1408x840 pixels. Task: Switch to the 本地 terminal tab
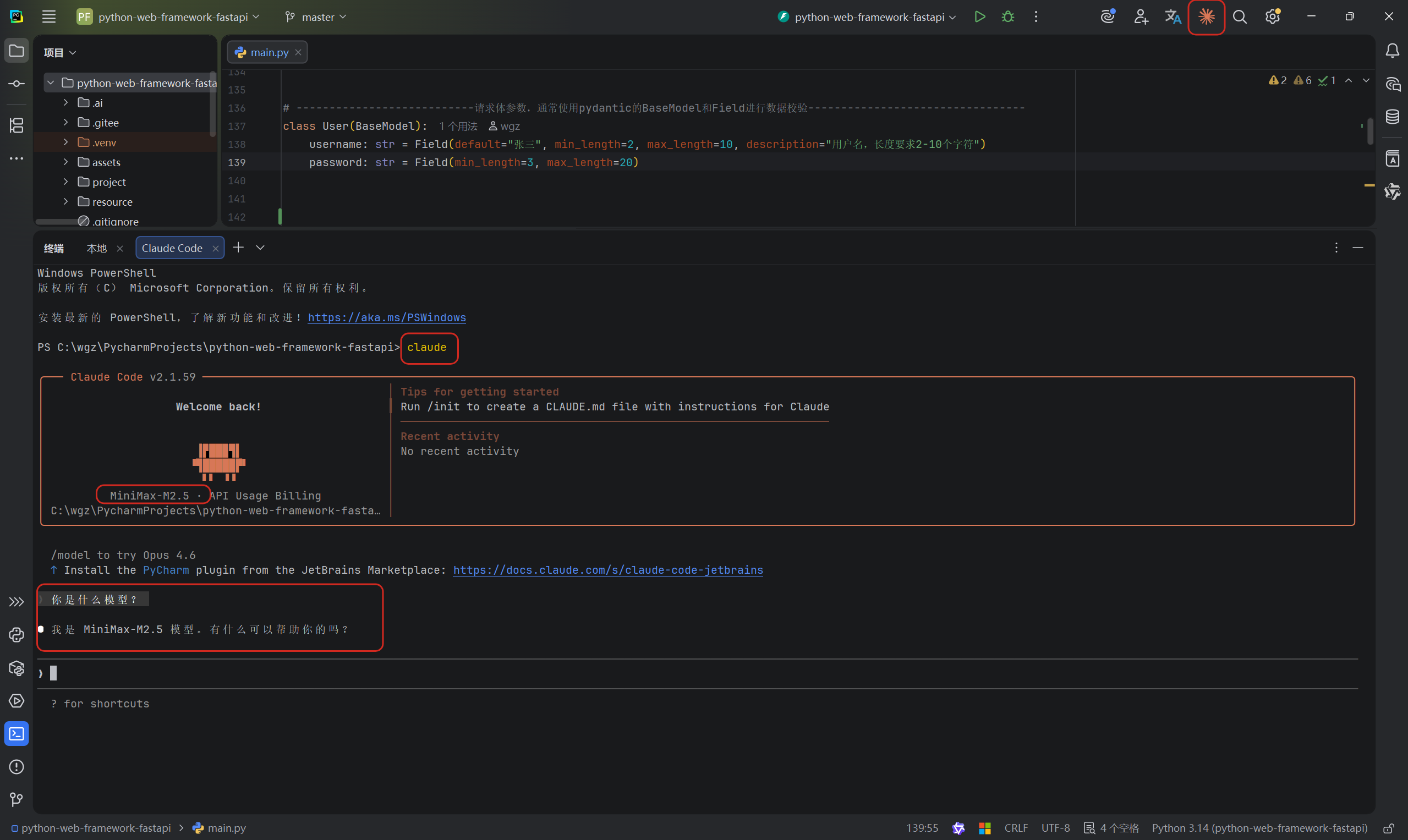click(97, 248)
